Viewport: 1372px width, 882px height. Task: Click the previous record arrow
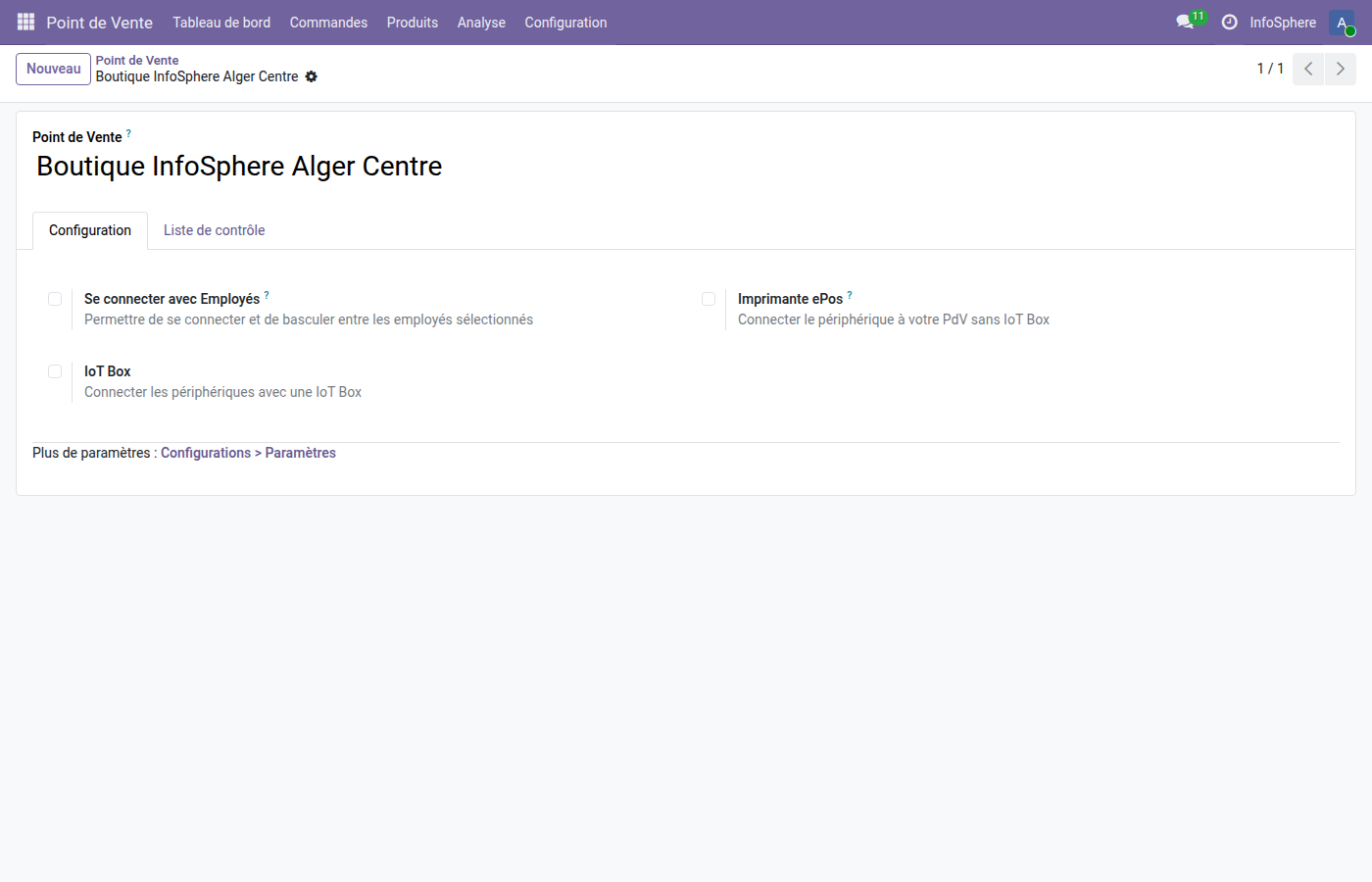1307,69
